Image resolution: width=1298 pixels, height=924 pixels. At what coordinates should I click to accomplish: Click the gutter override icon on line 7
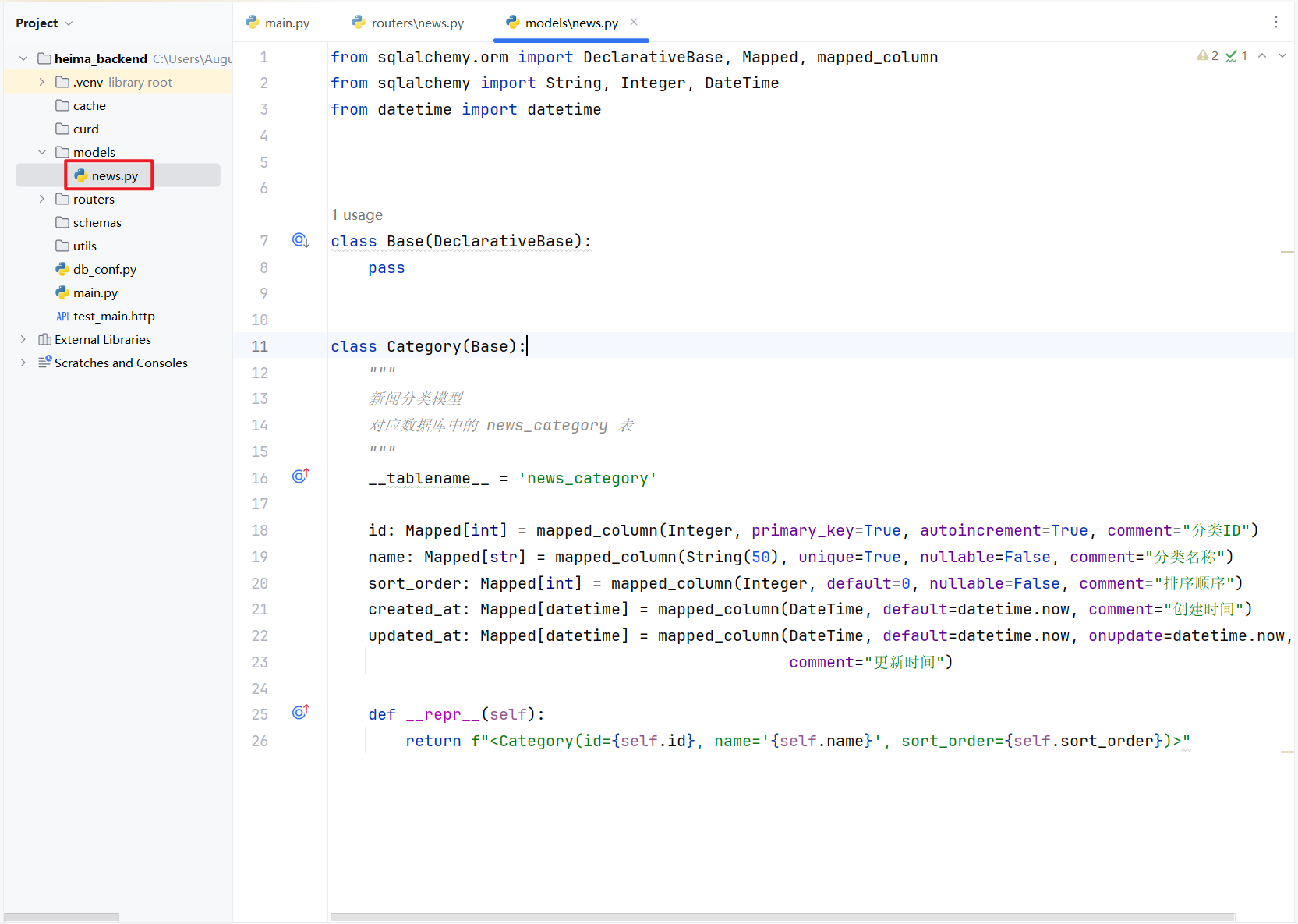[x=300, y=240]
